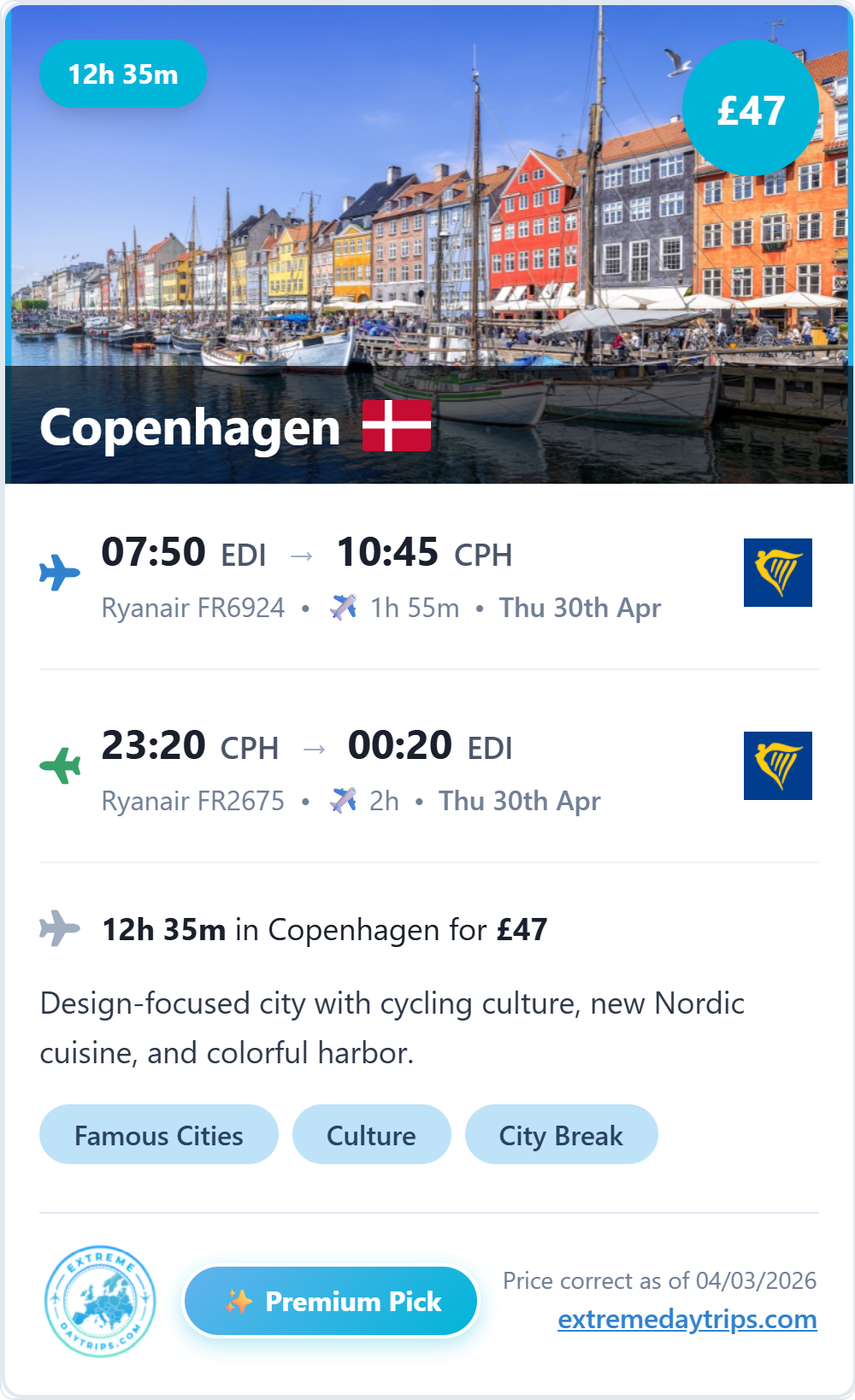This screenshot has width=855, height=1400.
Task: Click the Extreme Day Trips circular logo
Action: point(100,1301)
